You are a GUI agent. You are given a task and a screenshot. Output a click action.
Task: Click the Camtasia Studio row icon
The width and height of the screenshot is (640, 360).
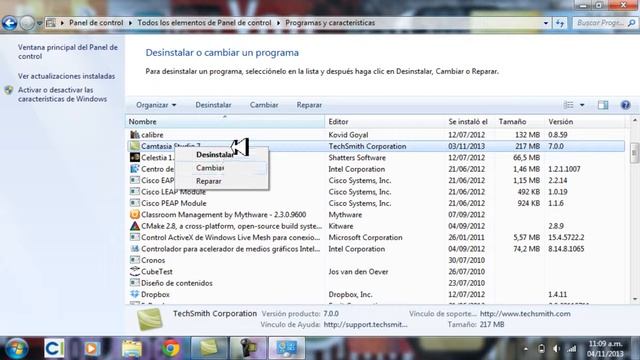pos(135,146)
